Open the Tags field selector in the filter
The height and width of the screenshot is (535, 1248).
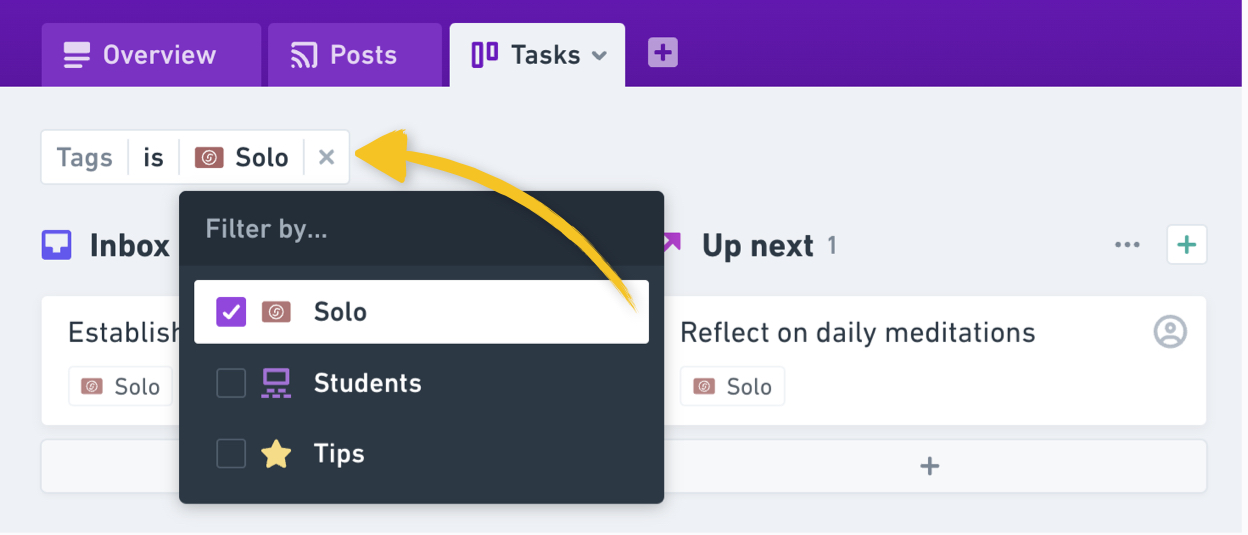click(x=84, y=157)
